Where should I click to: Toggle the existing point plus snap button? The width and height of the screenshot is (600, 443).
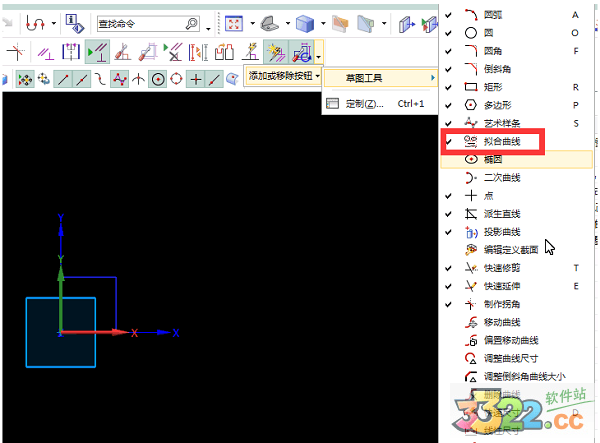pos(196,79)
